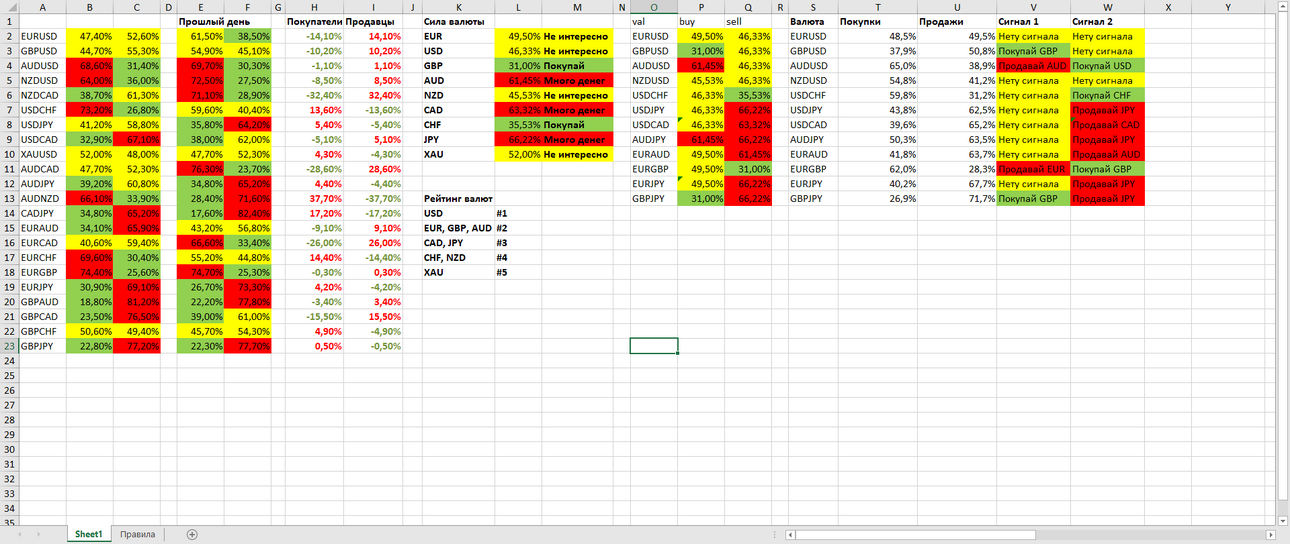Switch to the Sheet1 tab

pyautogui.click(x=89, y=535)
